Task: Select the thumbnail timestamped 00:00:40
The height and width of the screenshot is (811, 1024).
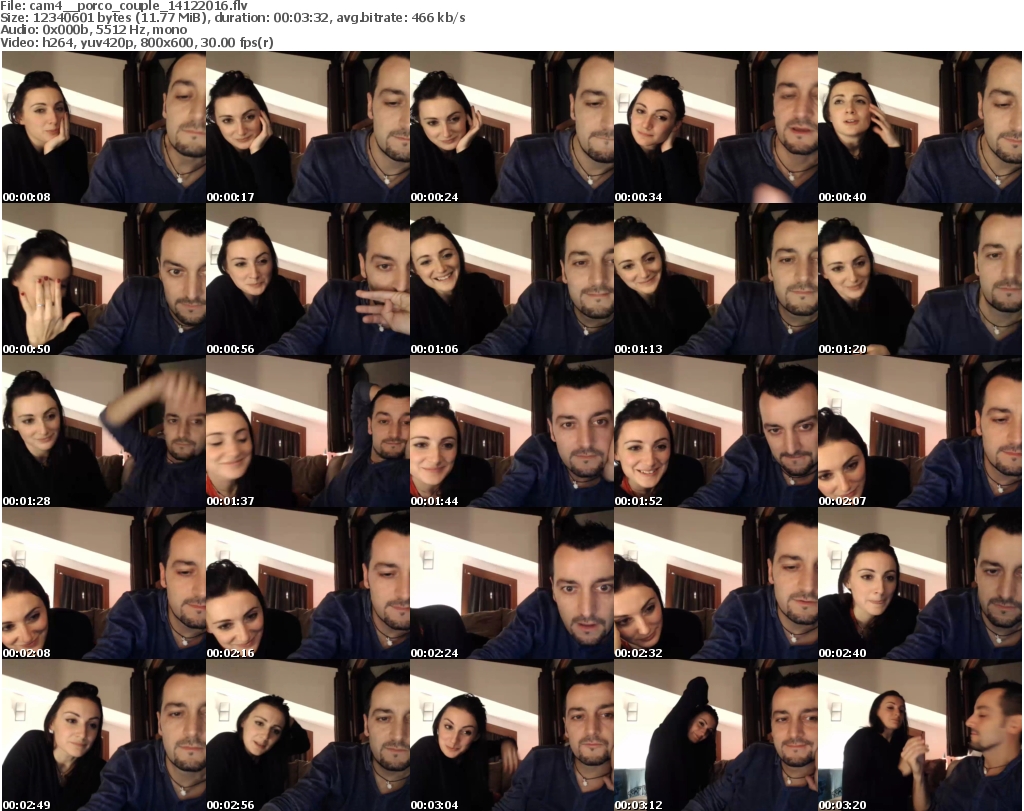Action: (920, 127)
